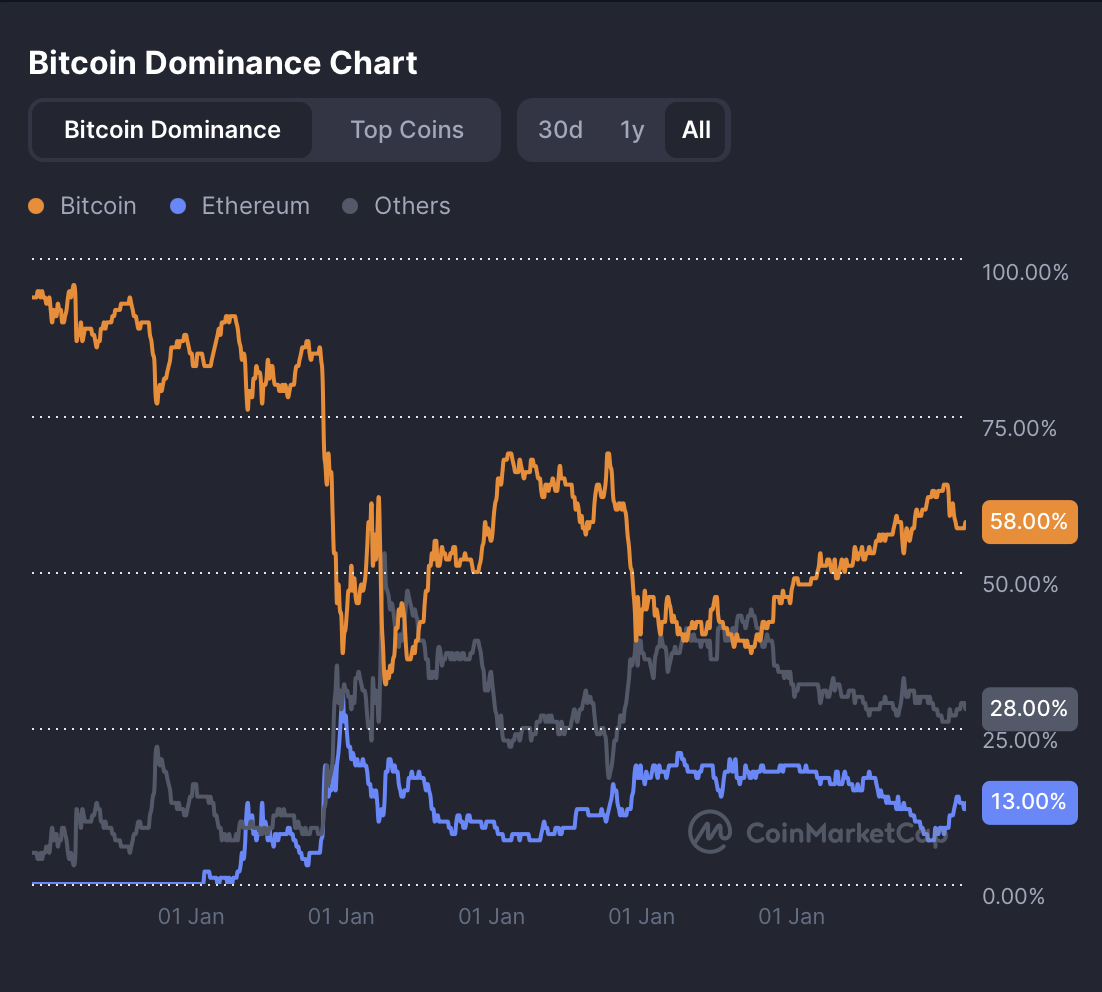Screen dimensions: 1102x992
Task: Click the 0.00% y-axis label
Action: 1013,896
